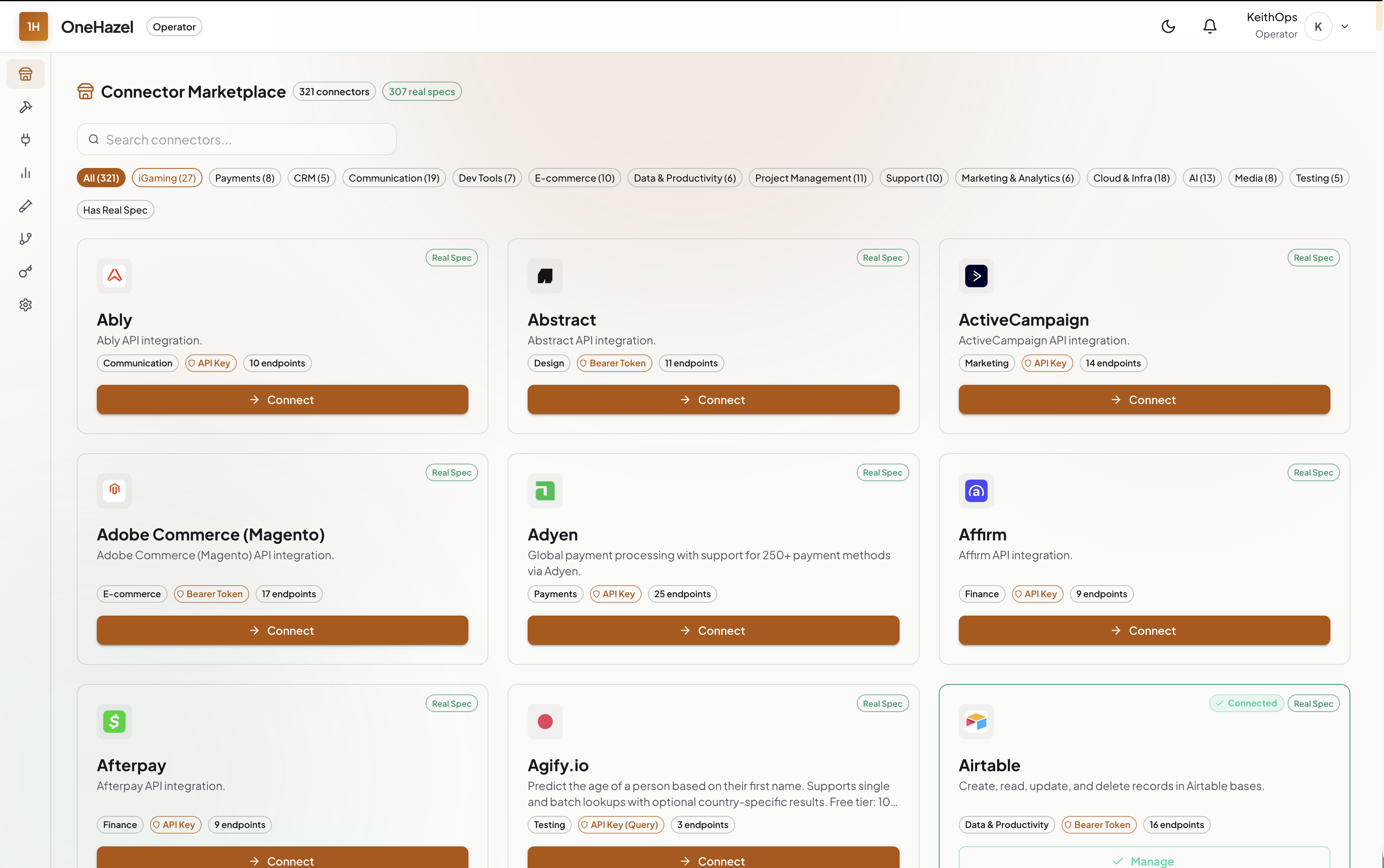
Task: Connect the ActiveCampaign connector
Action: pyautogui.click(x=1144, y=400)
